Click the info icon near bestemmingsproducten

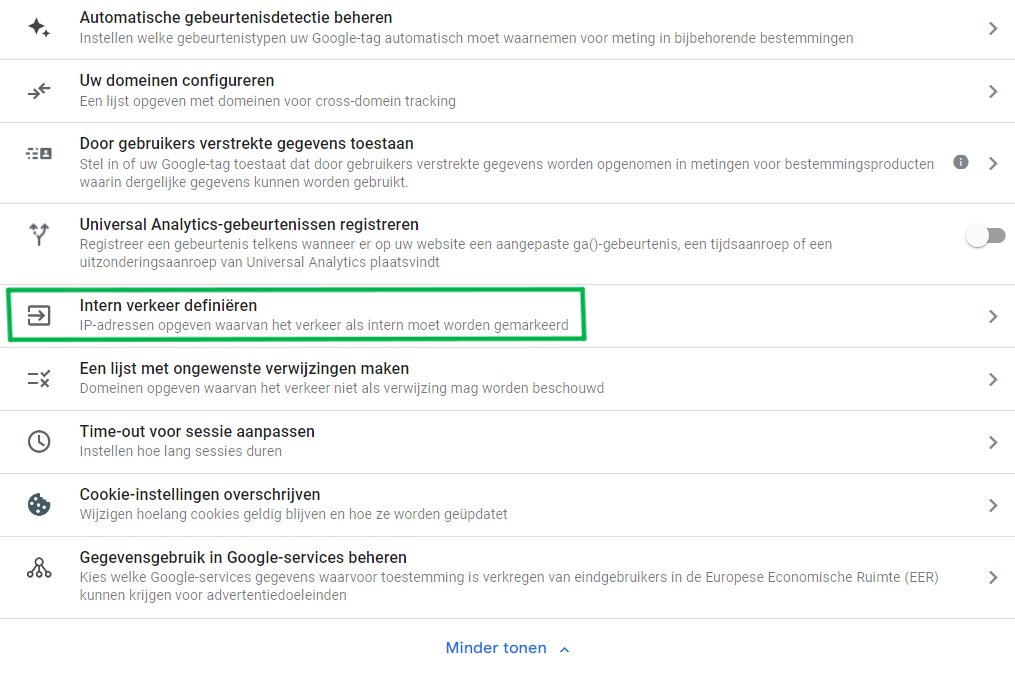pyautogui.click(x=960, y=161)
